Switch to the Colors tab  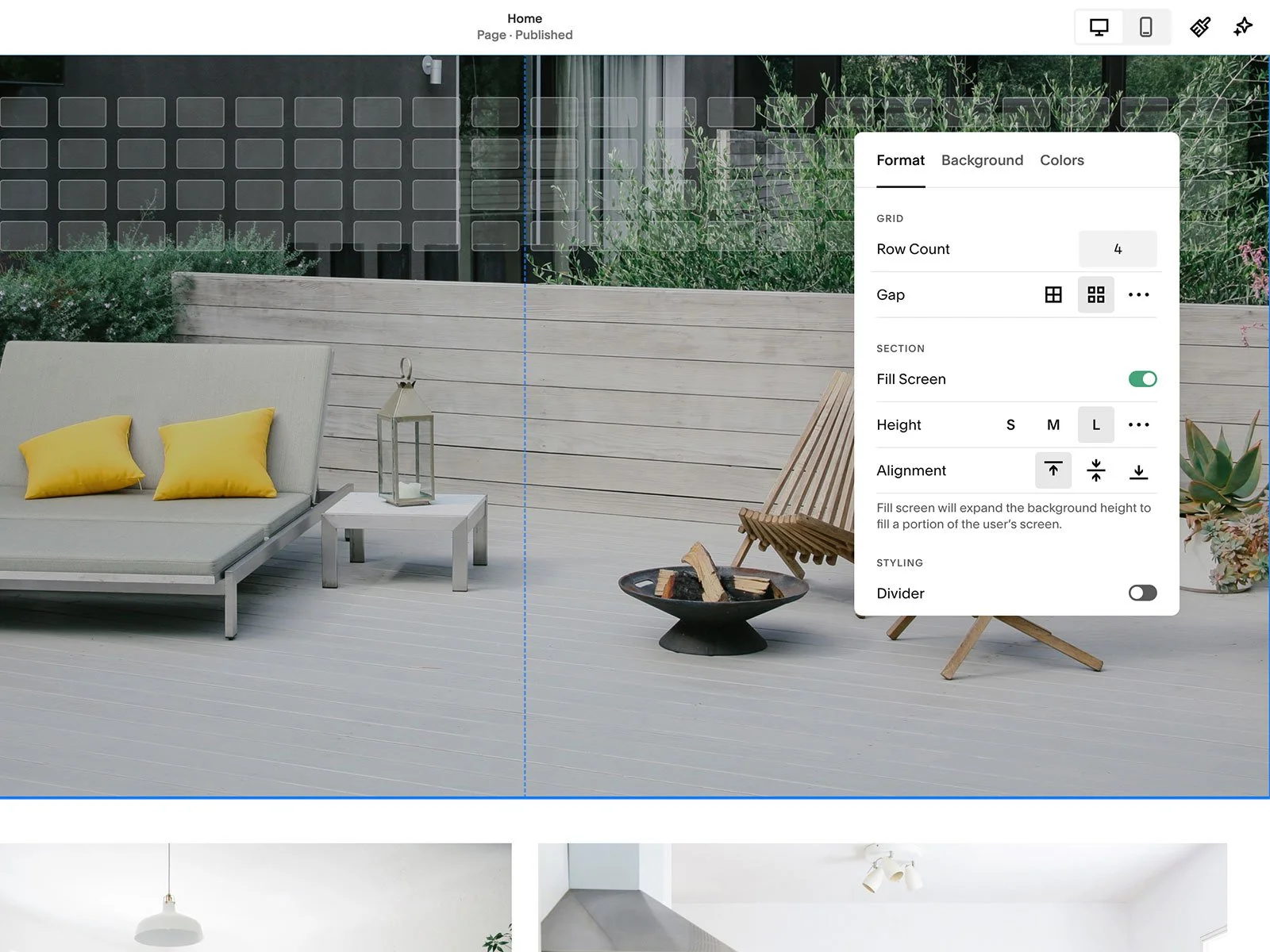1061,160
